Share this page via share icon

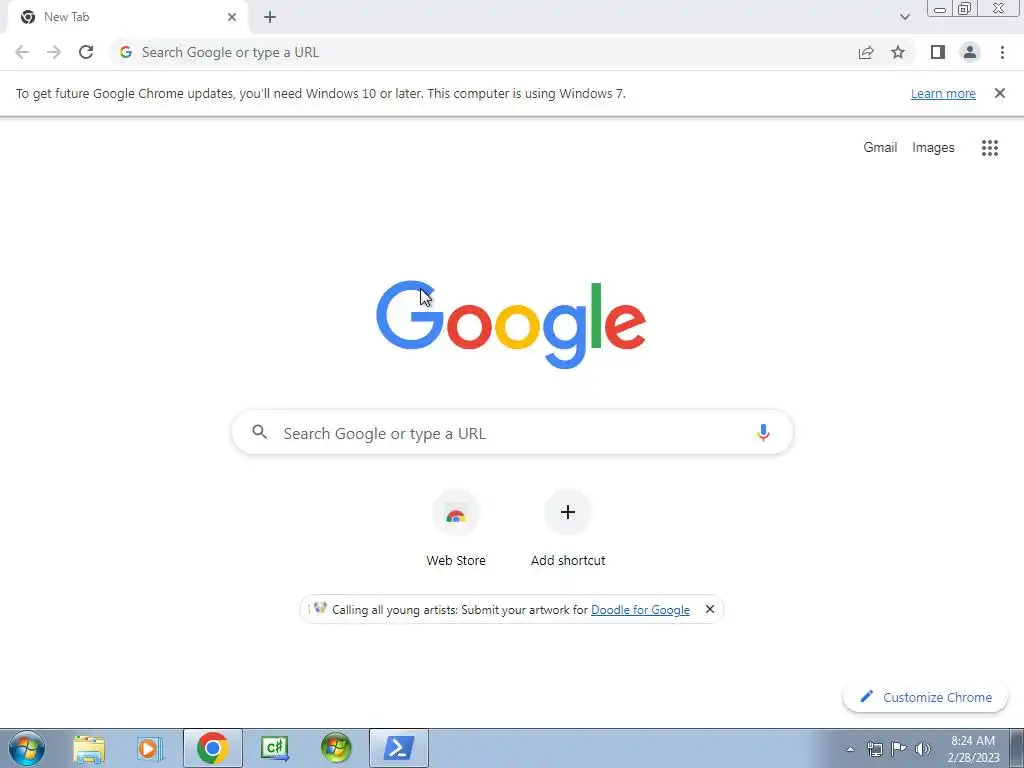click(x=866, y=52)
